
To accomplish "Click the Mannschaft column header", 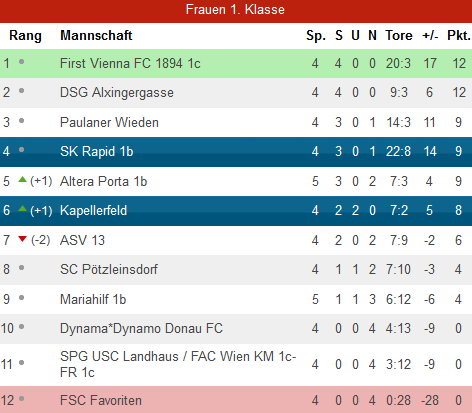I will 96,35.
